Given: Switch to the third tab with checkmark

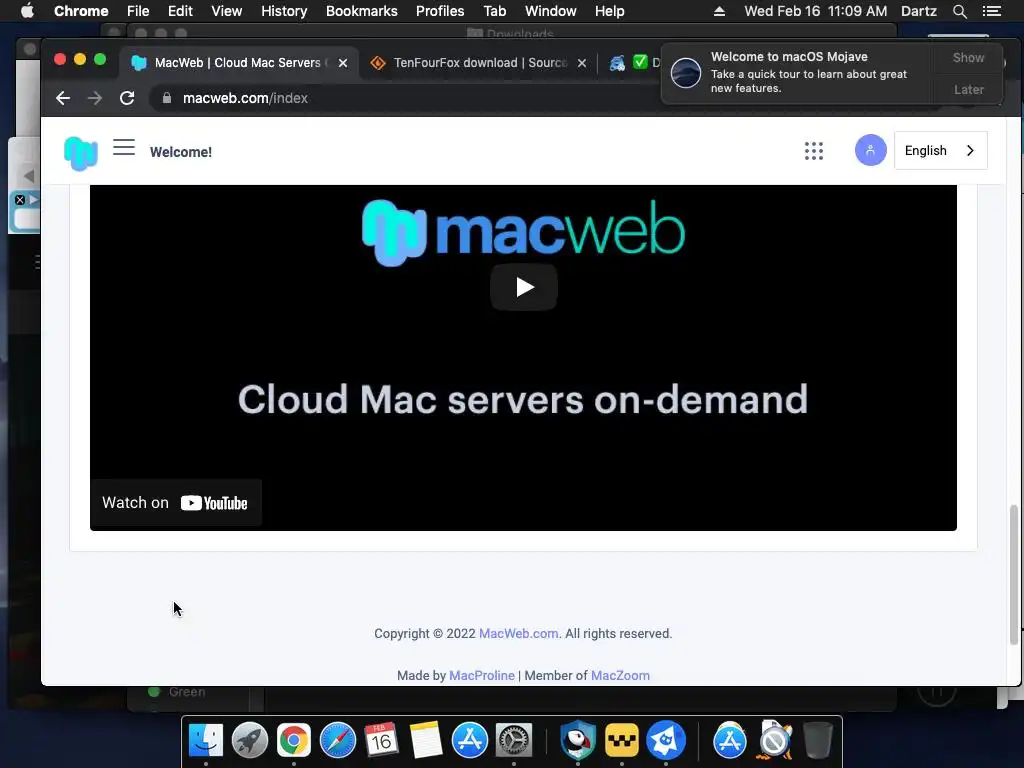Looking at the screenshot, I should pyautogui.click(x=633, y=63).
